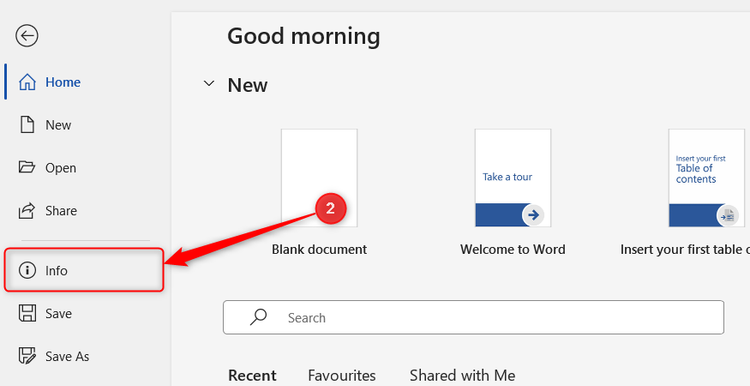The image size is (750, 386).
Task: Switch to the Favourites tab
Action: [x=342, y=375]
